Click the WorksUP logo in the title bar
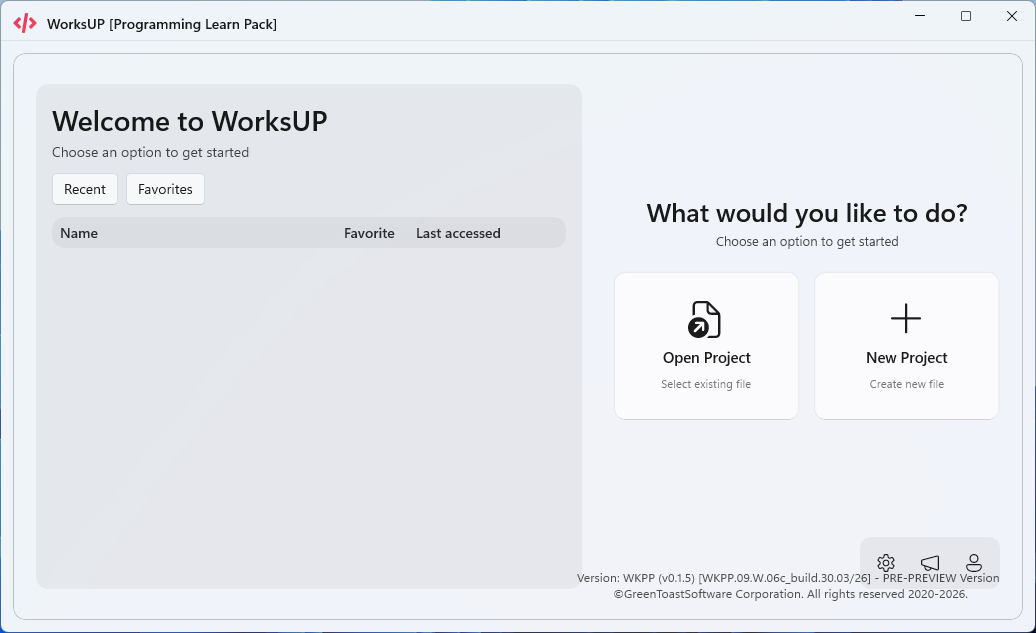 pyautogui.click(x=25, y=23)
